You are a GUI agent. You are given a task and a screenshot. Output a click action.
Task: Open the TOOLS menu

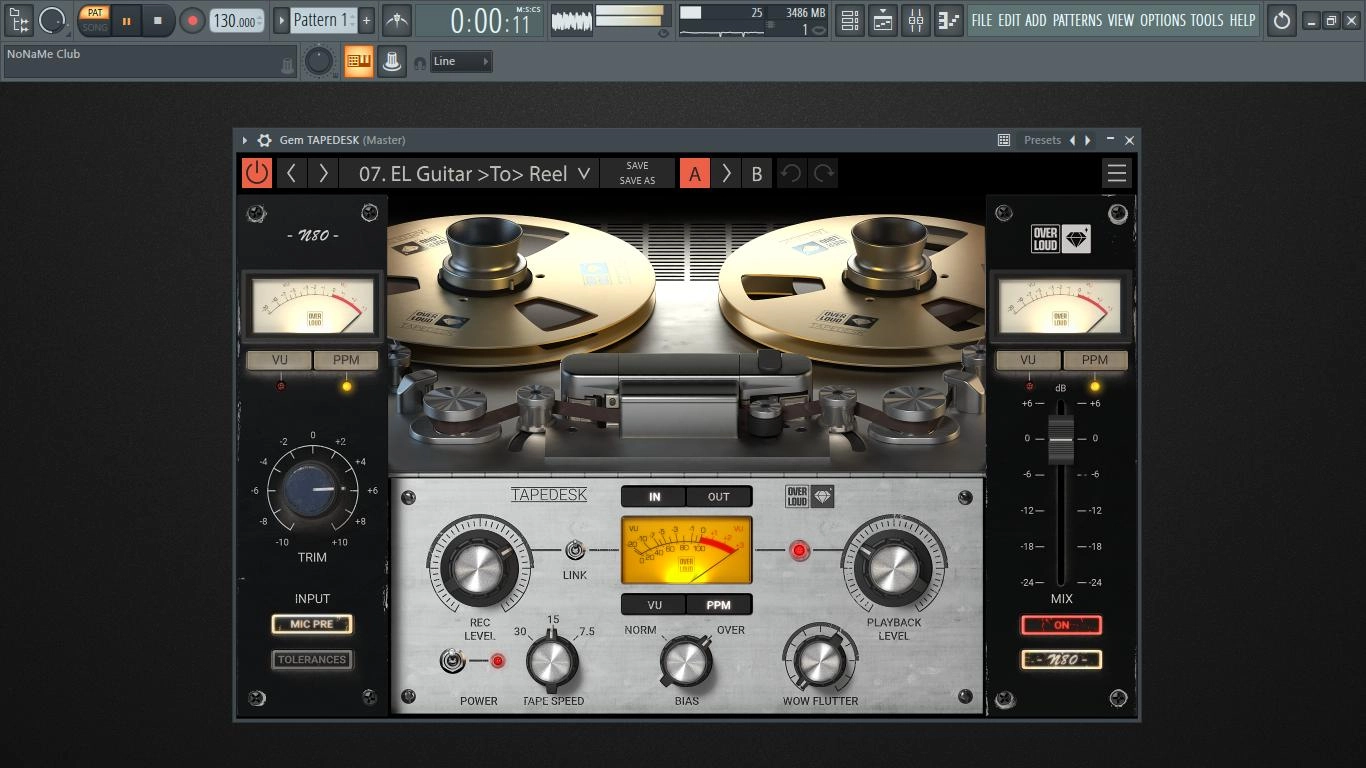click(1207, 20)
